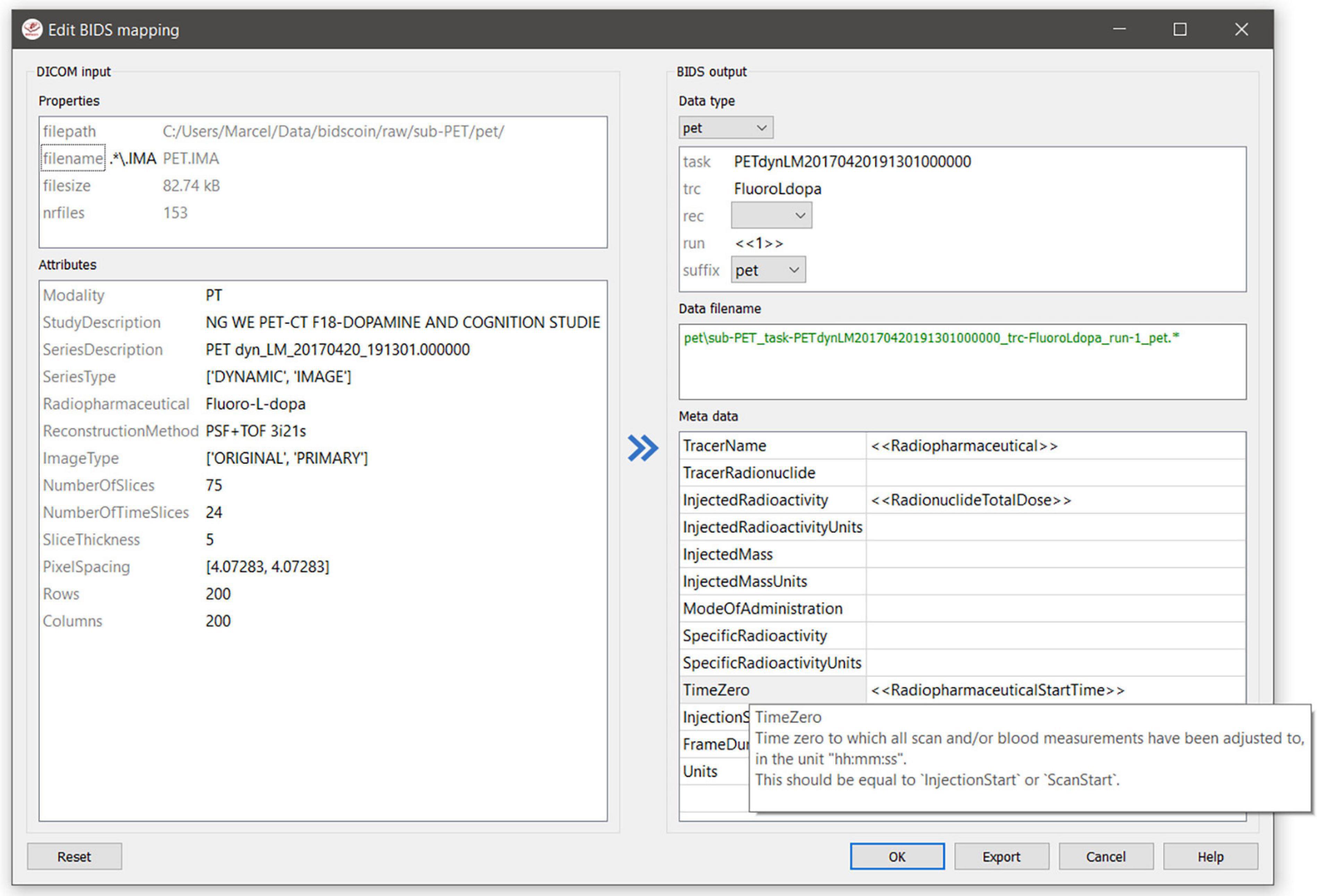Edit NumberOfSlices value 75
The width and height of the screenshot is (1317, 896).
point(214,485)
